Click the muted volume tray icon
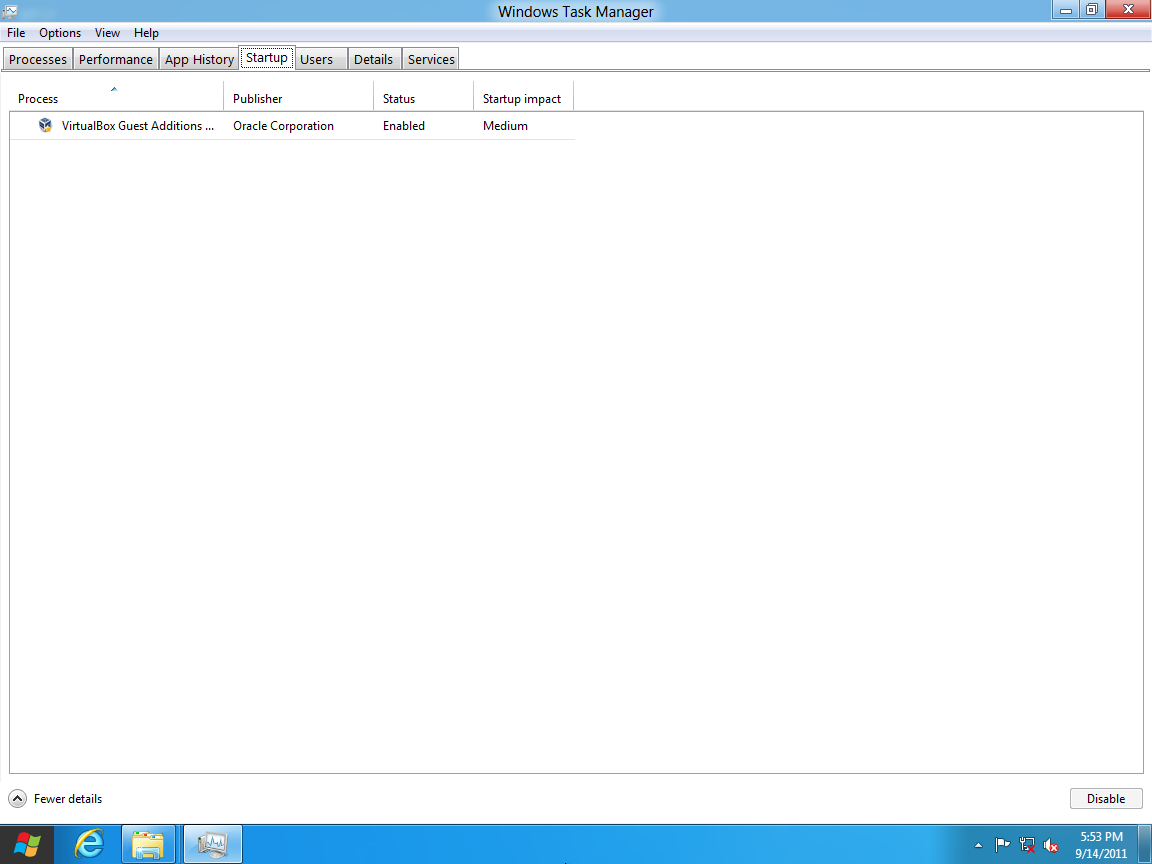 click(x=1051, y=846)
